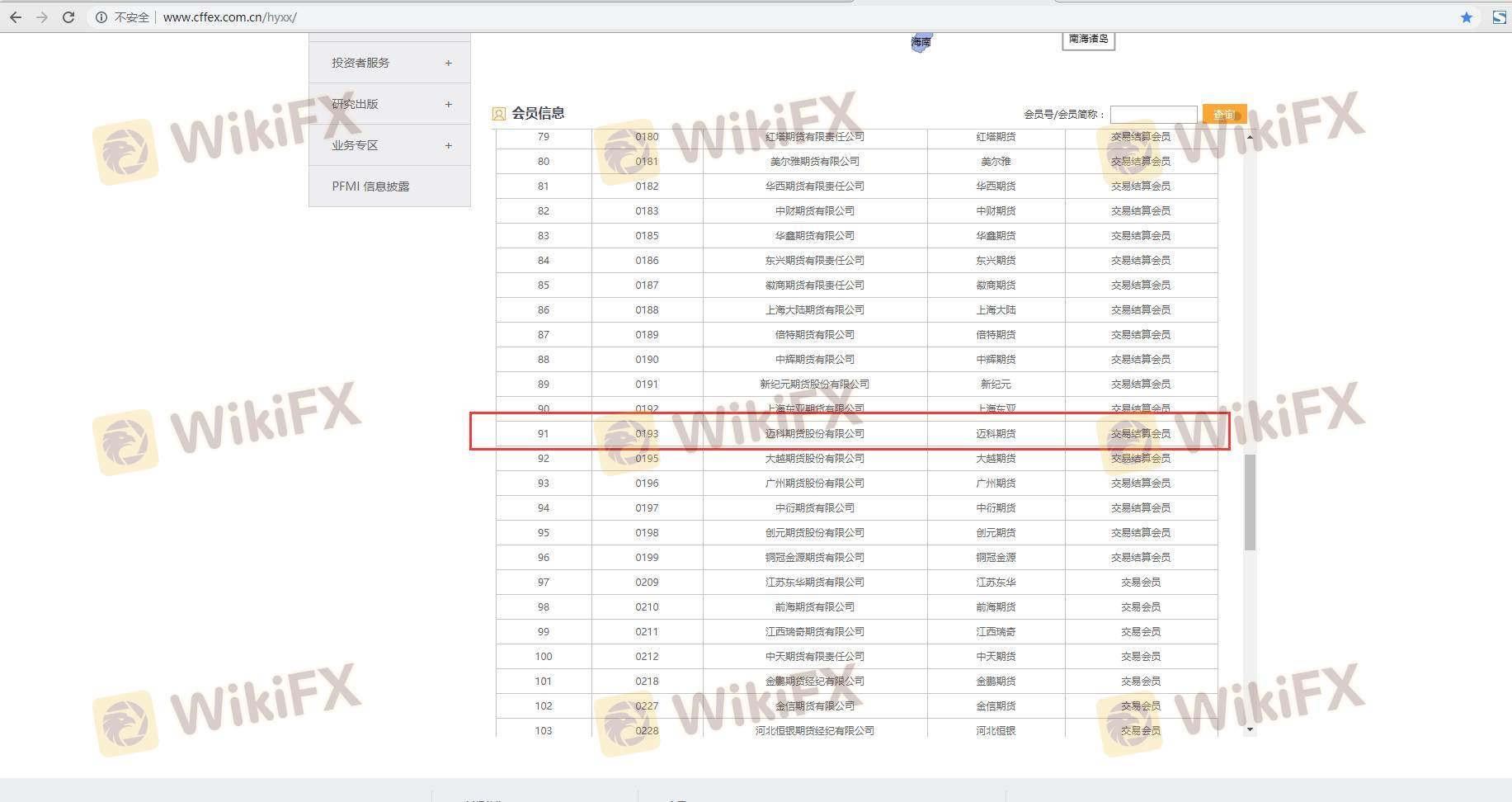The height and width of the screenshot is (802, 1512).
Task: Click the bookmark star icon
Action: (x=1466, y=17)
